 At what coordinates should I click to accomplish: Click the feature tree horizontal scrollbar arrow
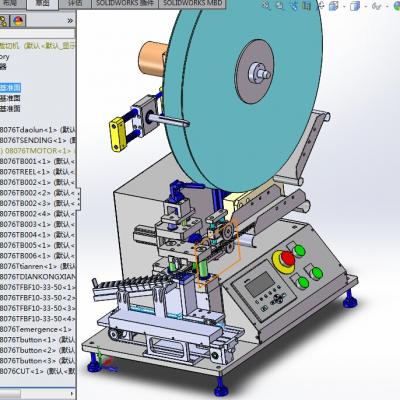coord(72,393)
